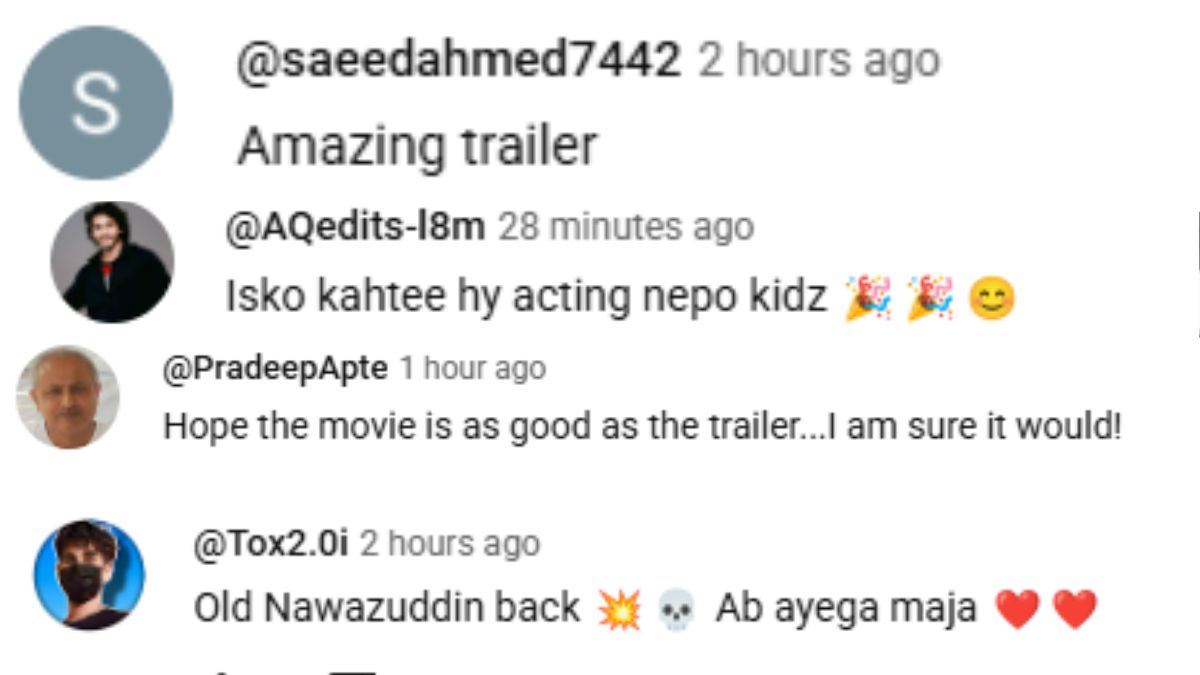Open the AQedits-l8m profile picture
Viewport: 1200px width, 675px height.
[112, 262]
